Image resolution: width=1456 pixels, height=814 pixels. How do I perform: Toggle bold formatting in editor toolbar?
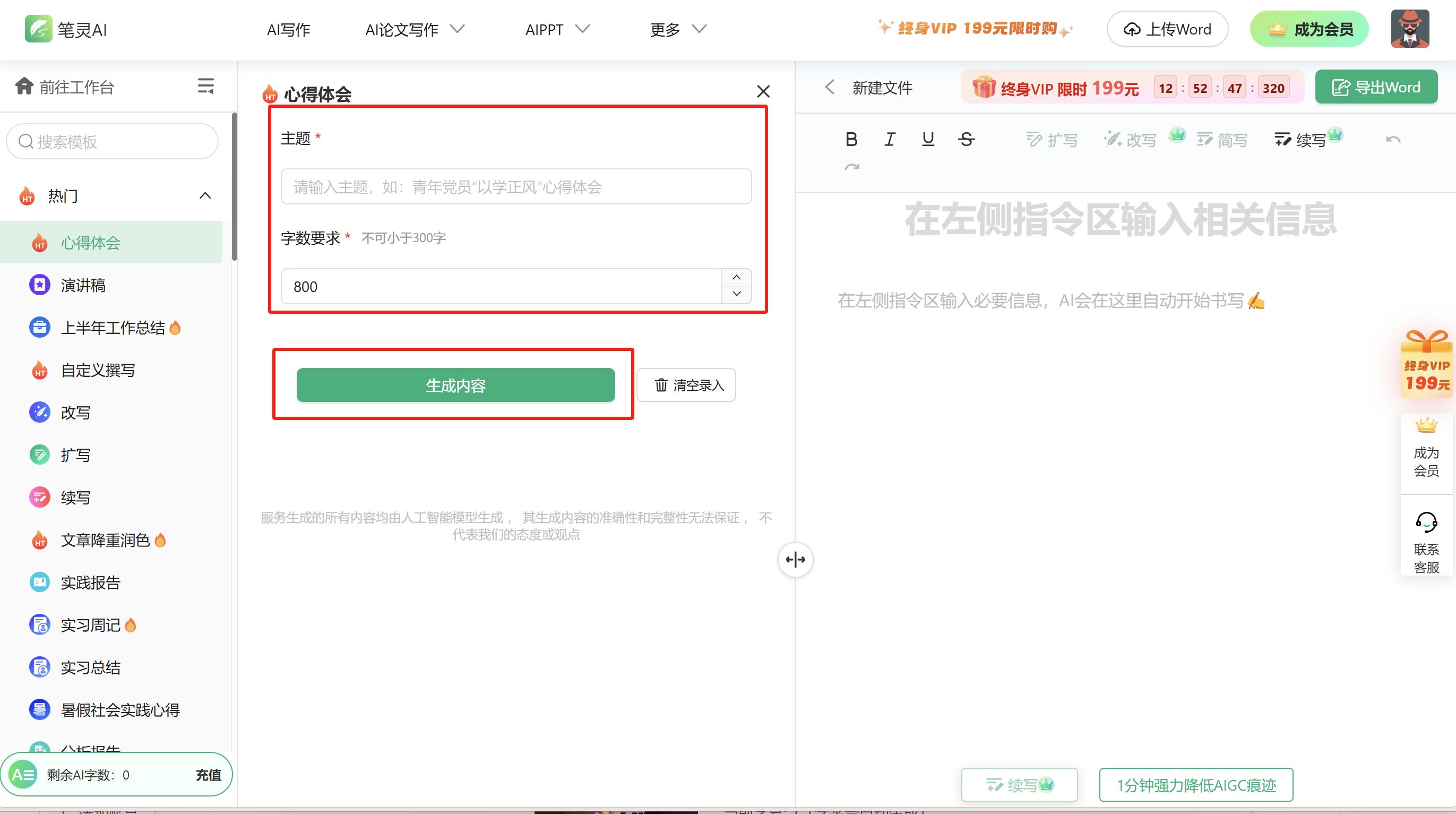851,139
